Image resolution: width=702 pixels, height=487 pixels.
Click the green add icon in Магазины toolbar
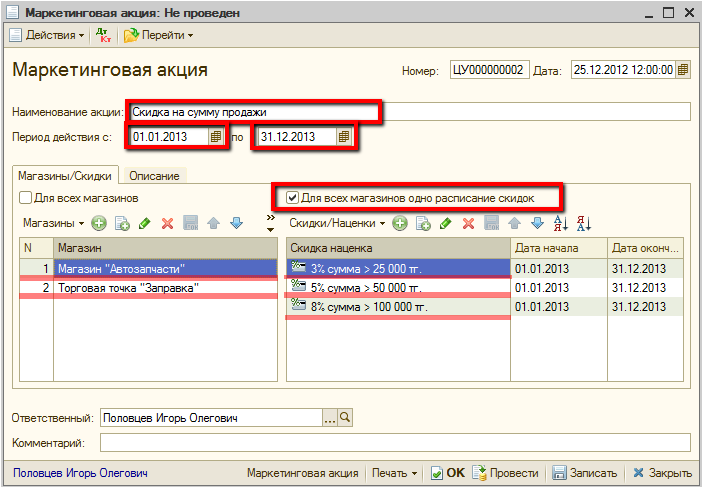point(99,223)
